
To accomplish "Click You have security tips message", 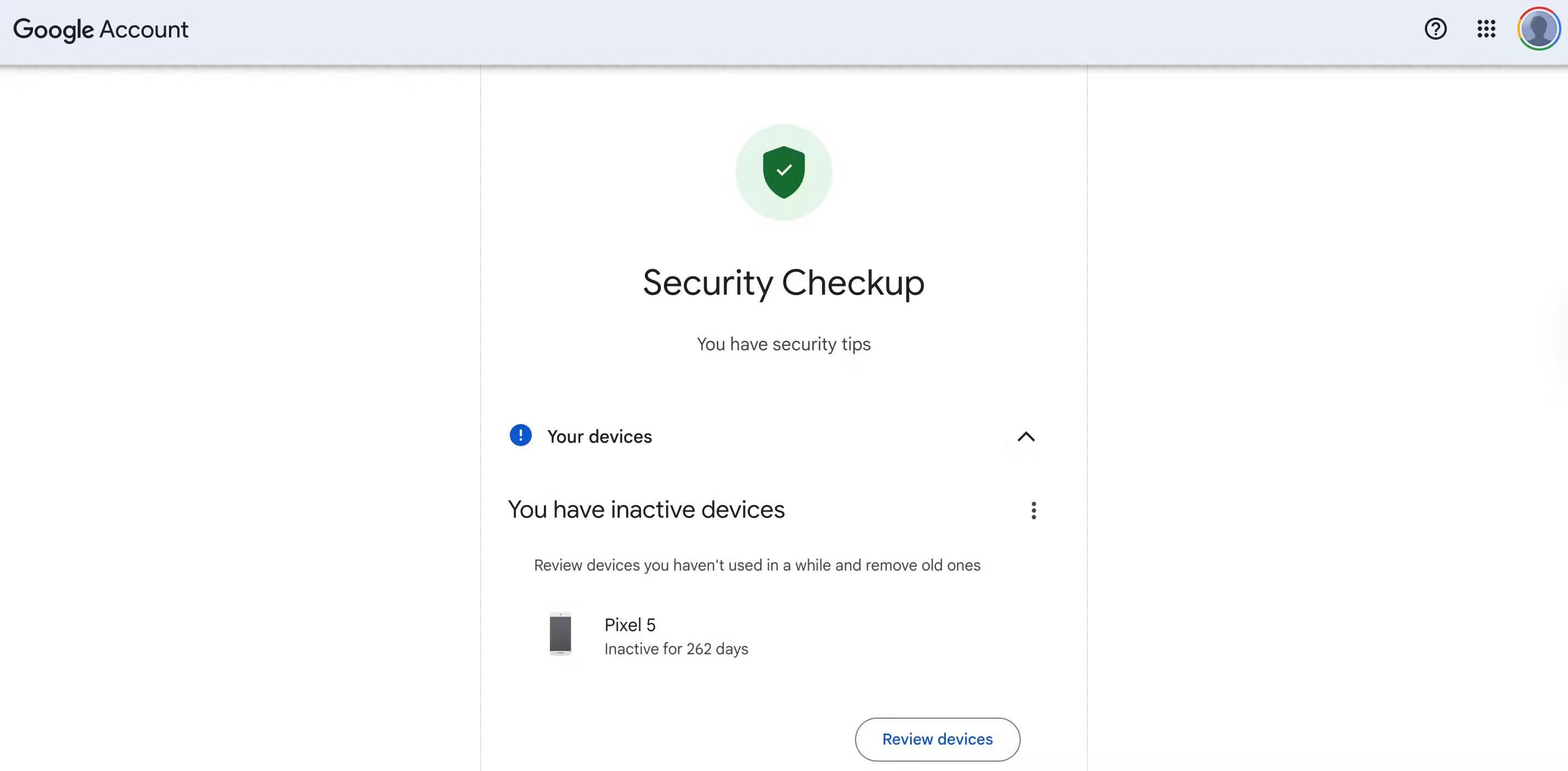I will (x=783, y=344).
